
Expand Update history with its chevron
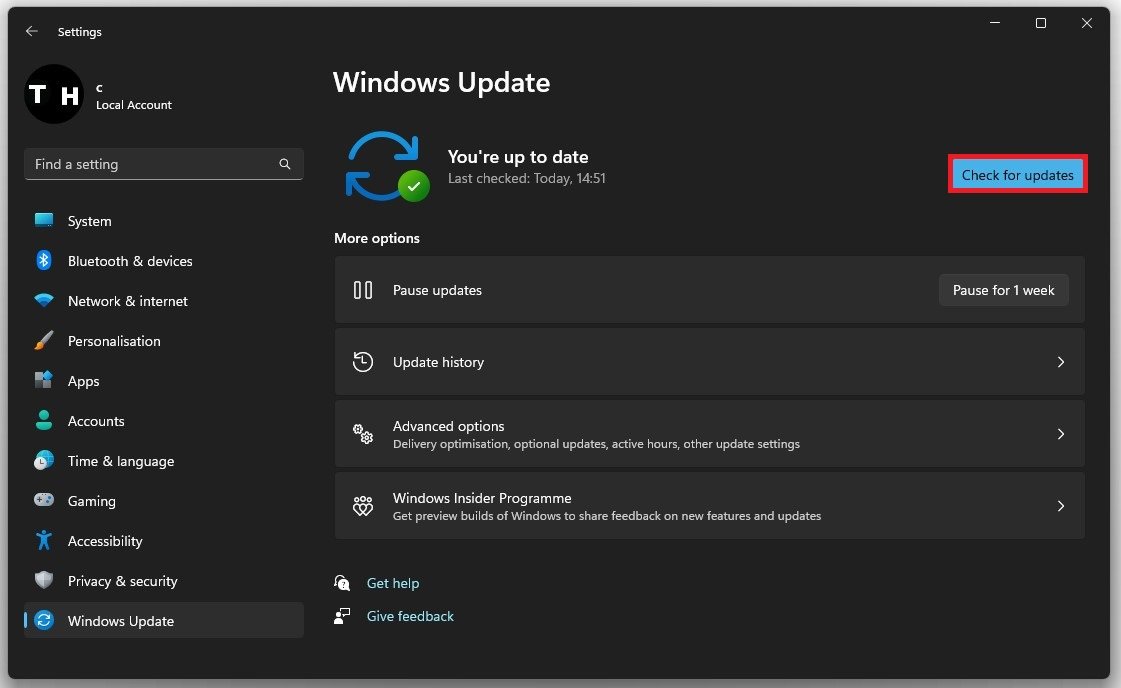(1061, 362)
